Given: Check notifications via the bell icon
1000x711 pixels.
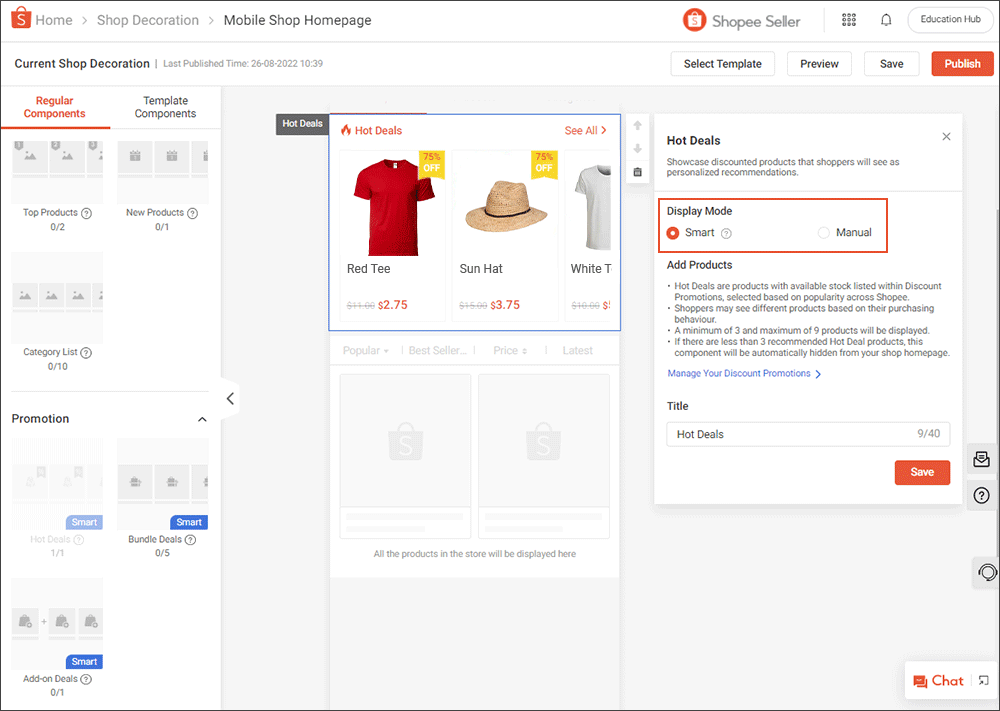Looking at the screenshot, I should point(886,20).
